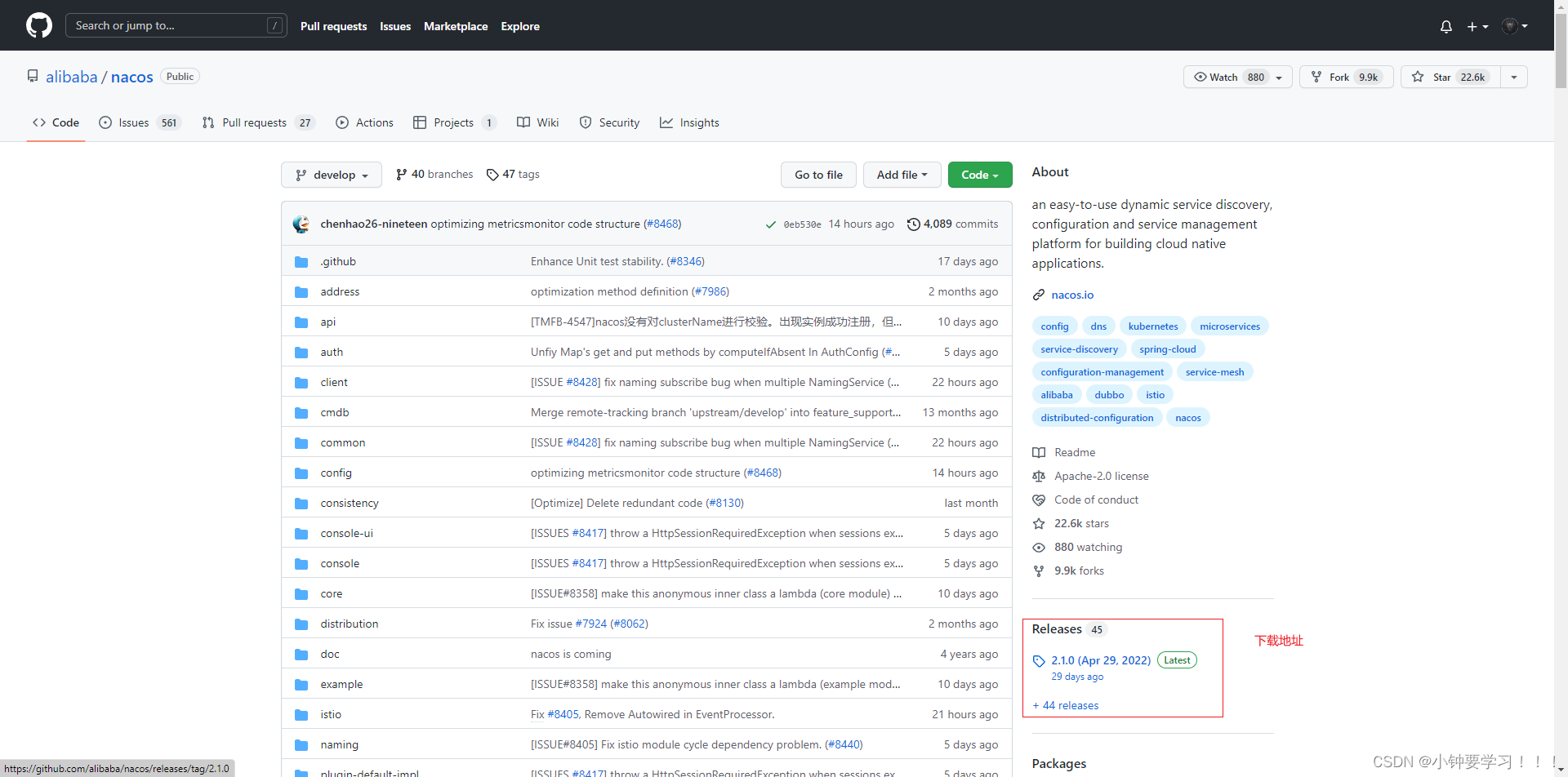Open Explore in top navigation

point(520,26)
